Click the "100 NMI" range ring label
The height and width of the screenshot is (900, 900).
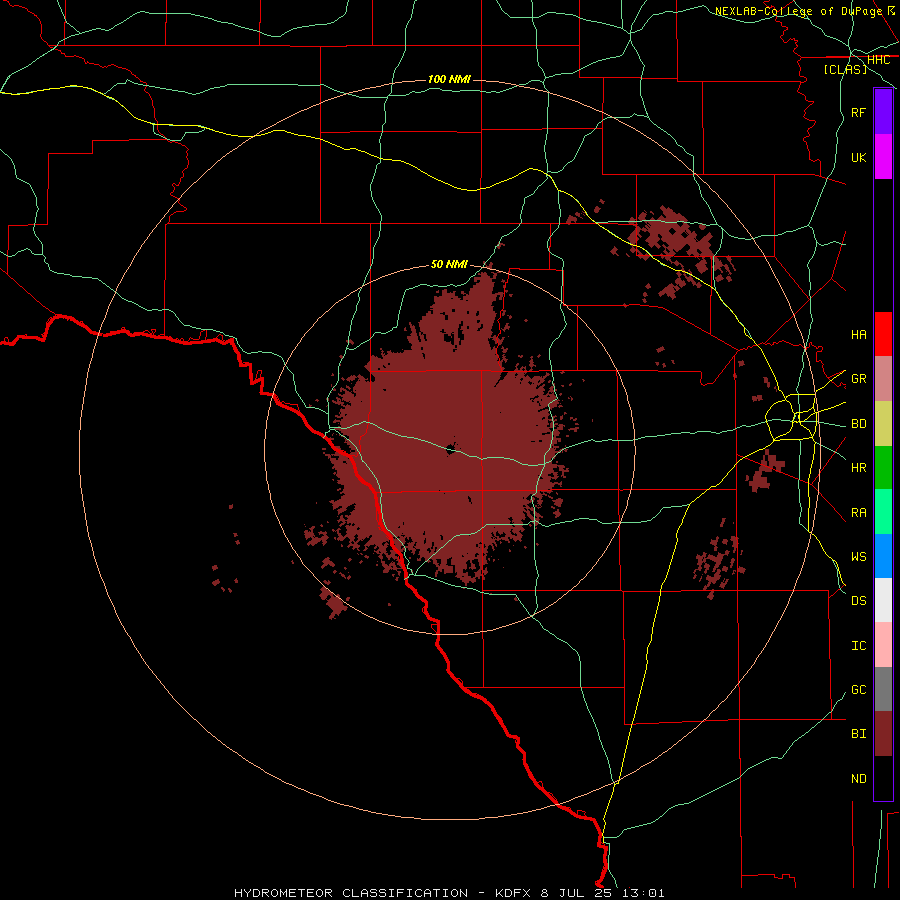pos(449,79)
